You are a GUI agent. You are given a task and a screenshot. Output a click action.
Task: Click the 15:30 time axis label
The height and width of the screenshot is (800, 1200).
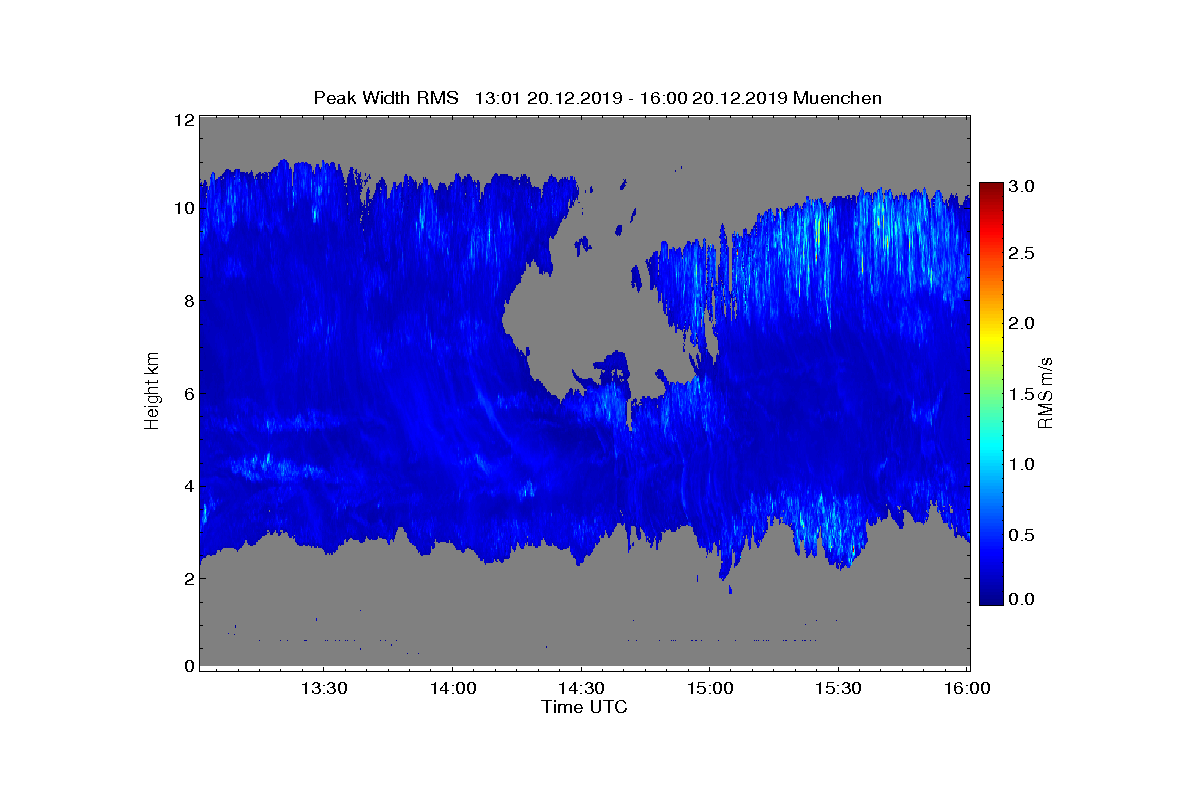pos(839,689)
